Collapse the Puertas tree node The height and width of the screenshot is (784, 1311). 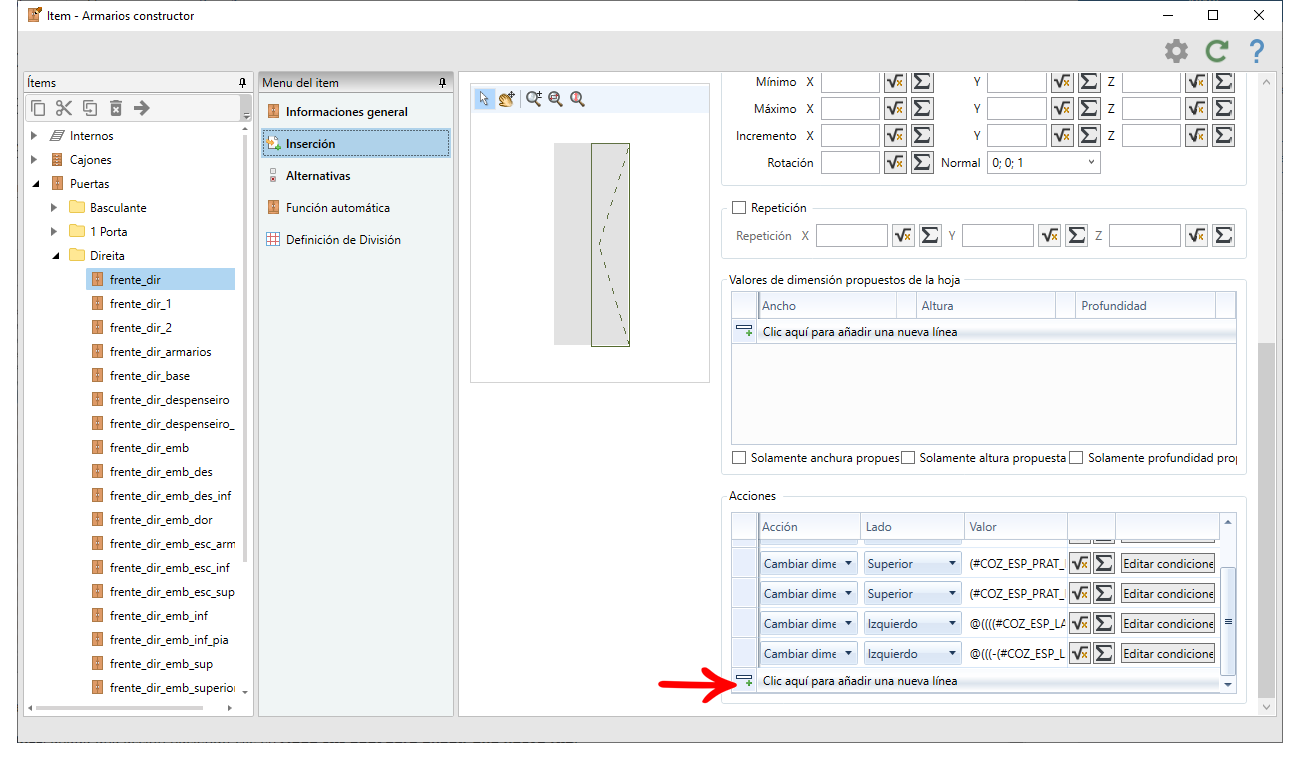click(x=34, y=184)
